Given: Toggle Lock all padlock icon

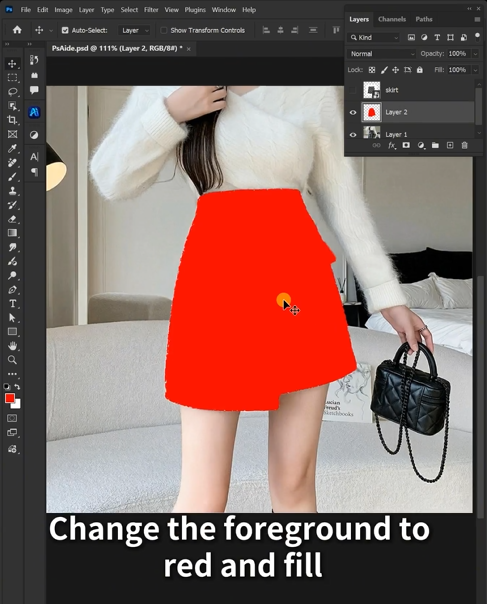Looking at the screenshot, I should 420,70.
